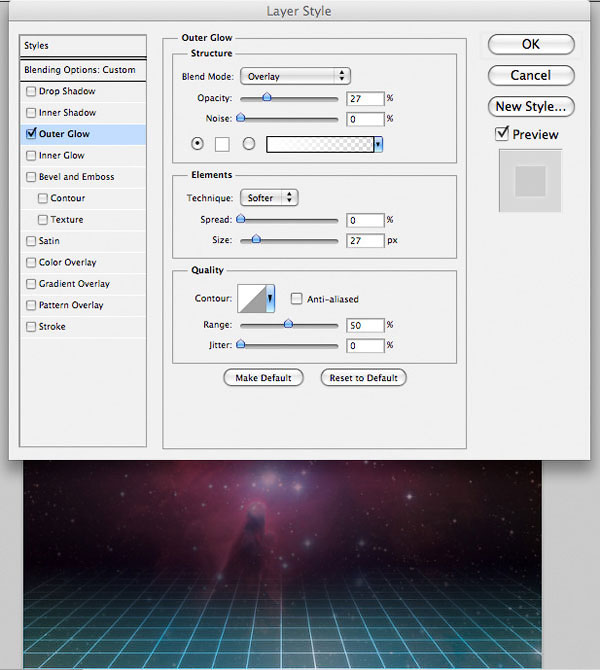Focus the Range value field
Screen dimensions: 600x670
pos(365,326)
